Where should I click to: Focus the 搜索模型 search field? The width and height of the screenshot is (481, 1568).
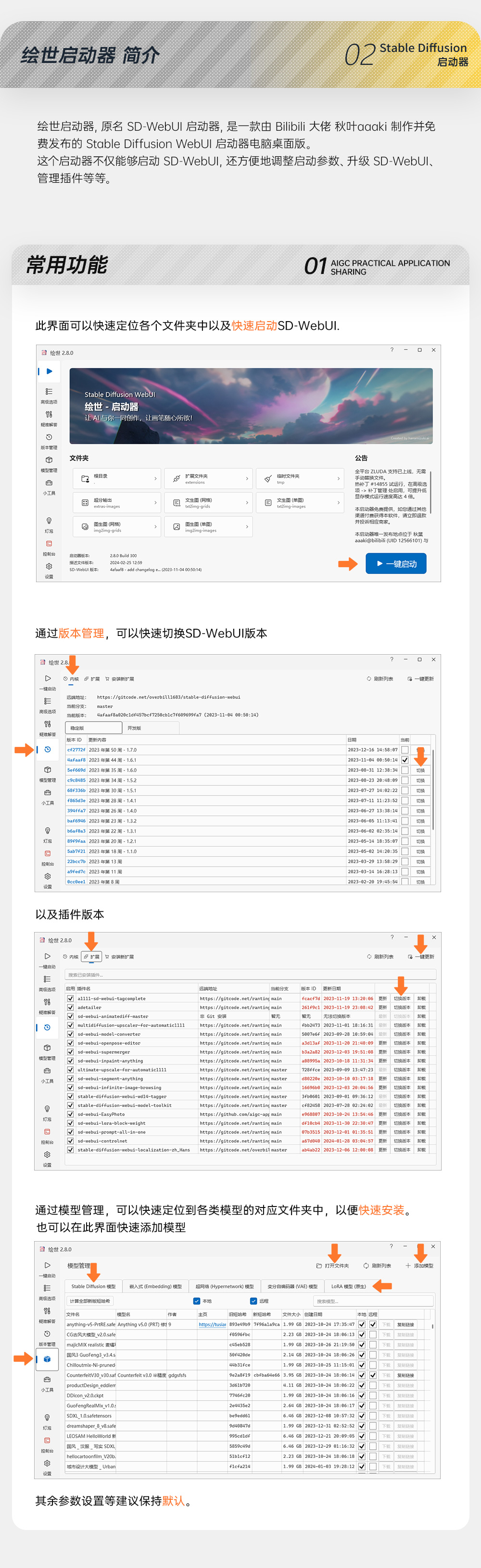coord(373,1301)
